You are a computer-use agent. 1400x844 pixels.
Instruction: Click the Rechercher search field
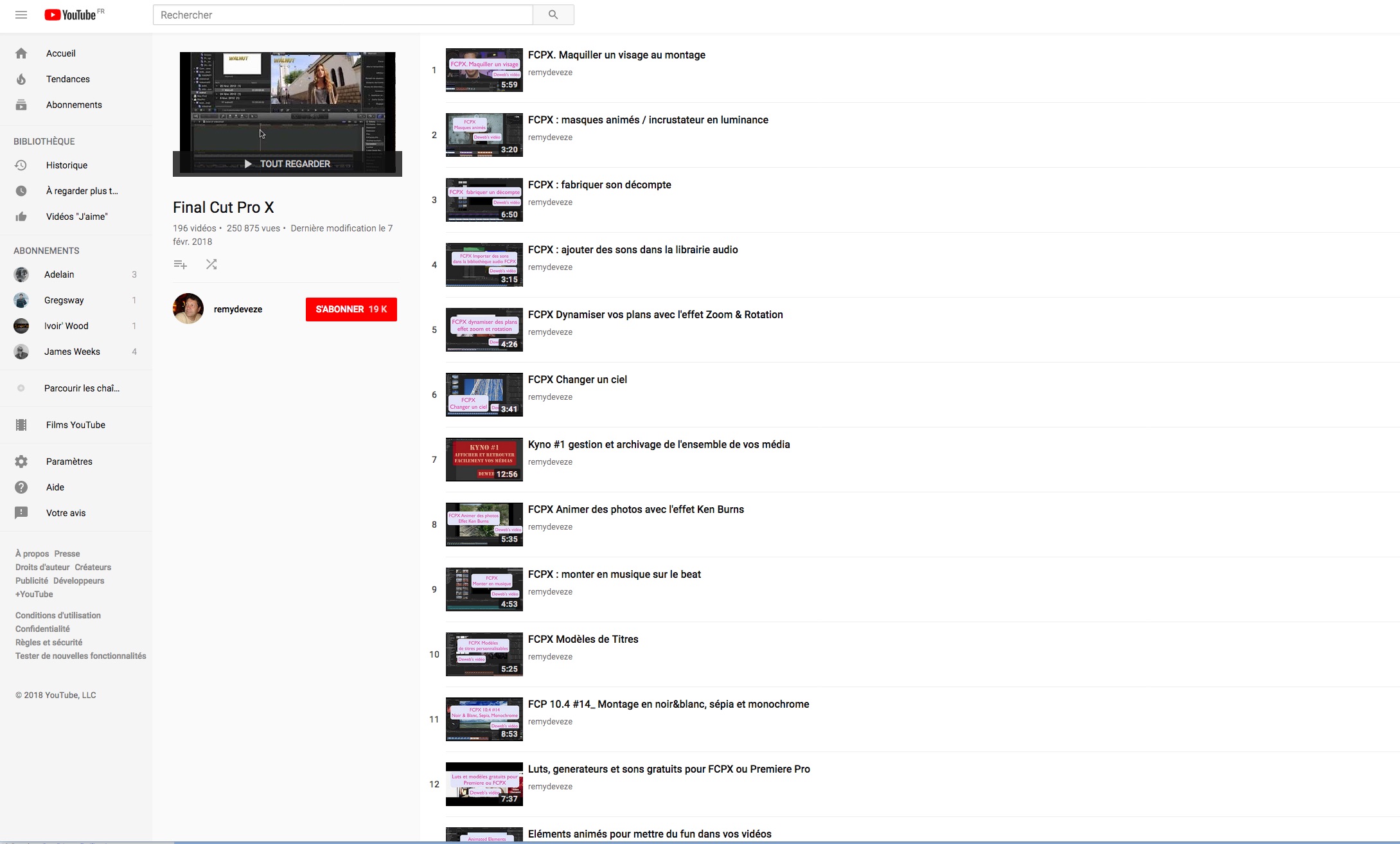pos(342,14)
